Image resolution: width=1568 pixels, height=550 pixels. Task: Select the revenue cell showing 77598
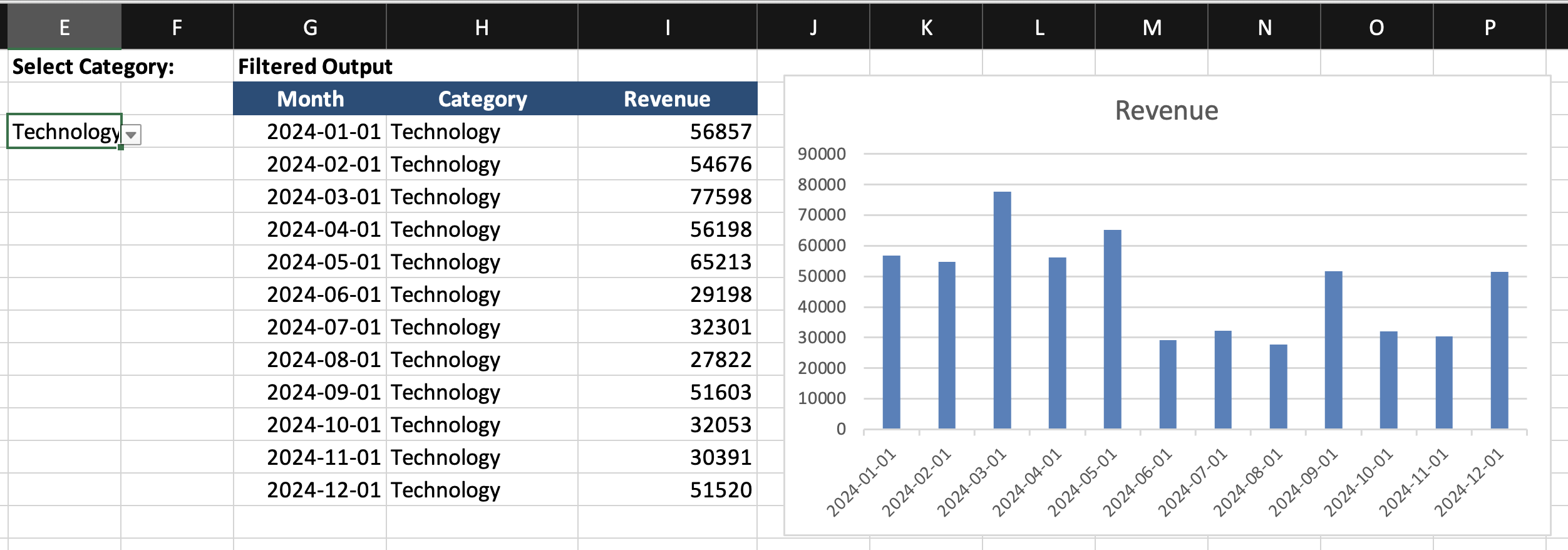point(667,197)
